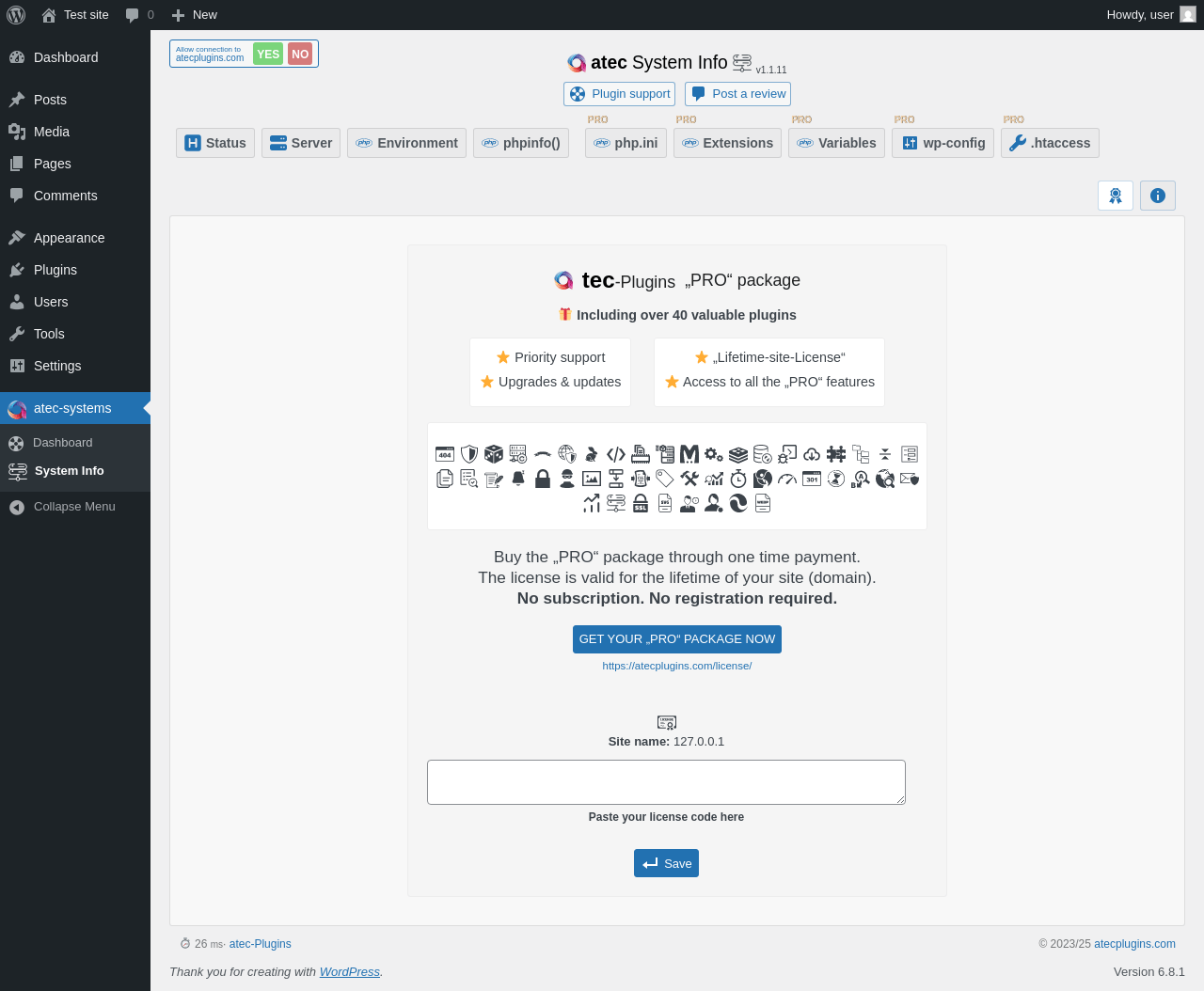The image size is (1204, 991).
Task: Click the rabbit plugin icon
Action: coord(592,454)
